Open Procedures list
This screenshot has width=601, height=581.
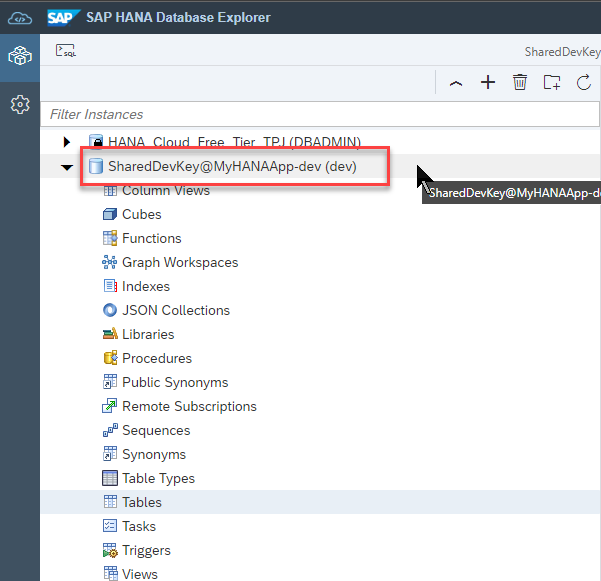(157, 358)
